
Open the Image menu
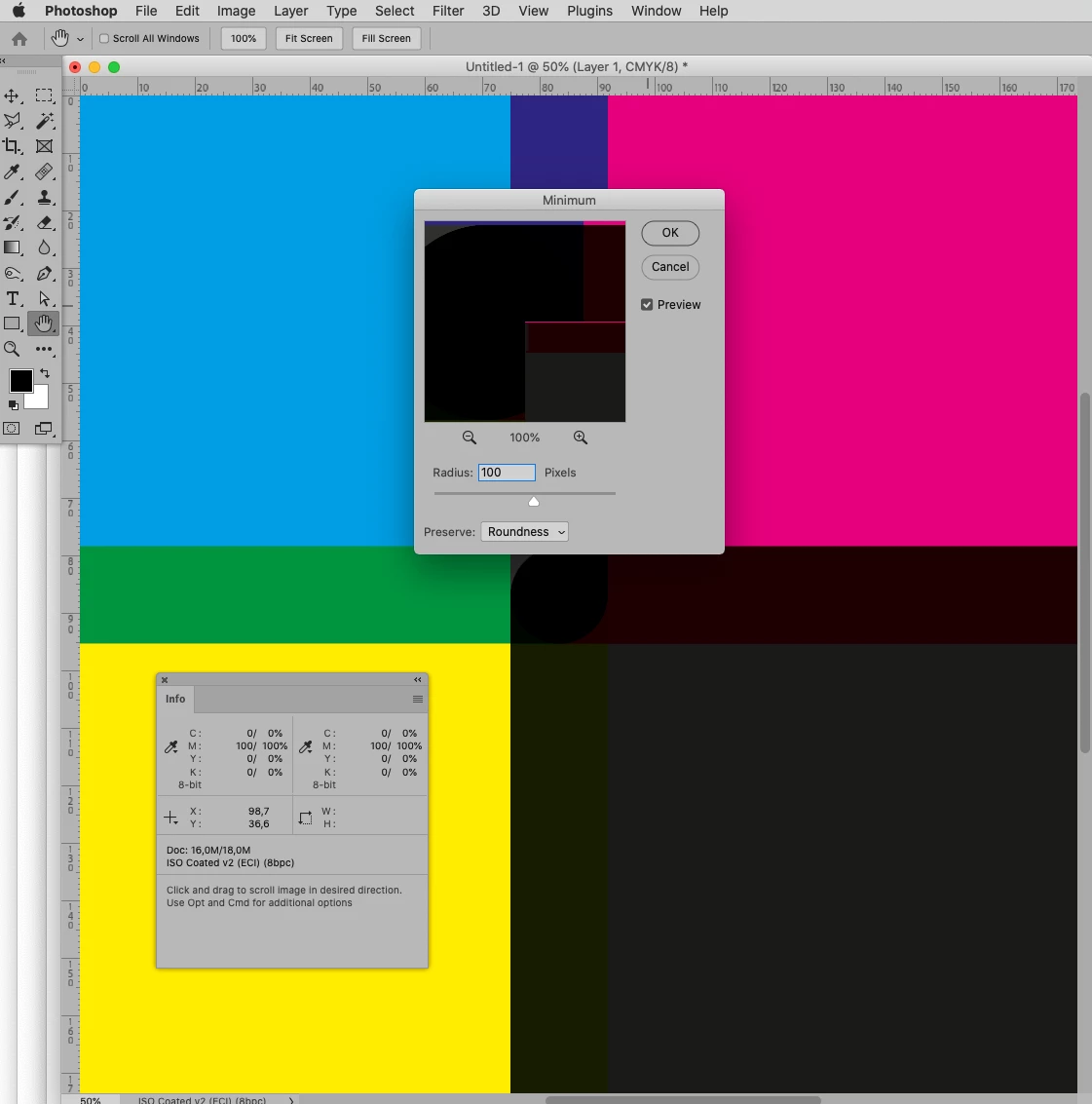(236, 11)
